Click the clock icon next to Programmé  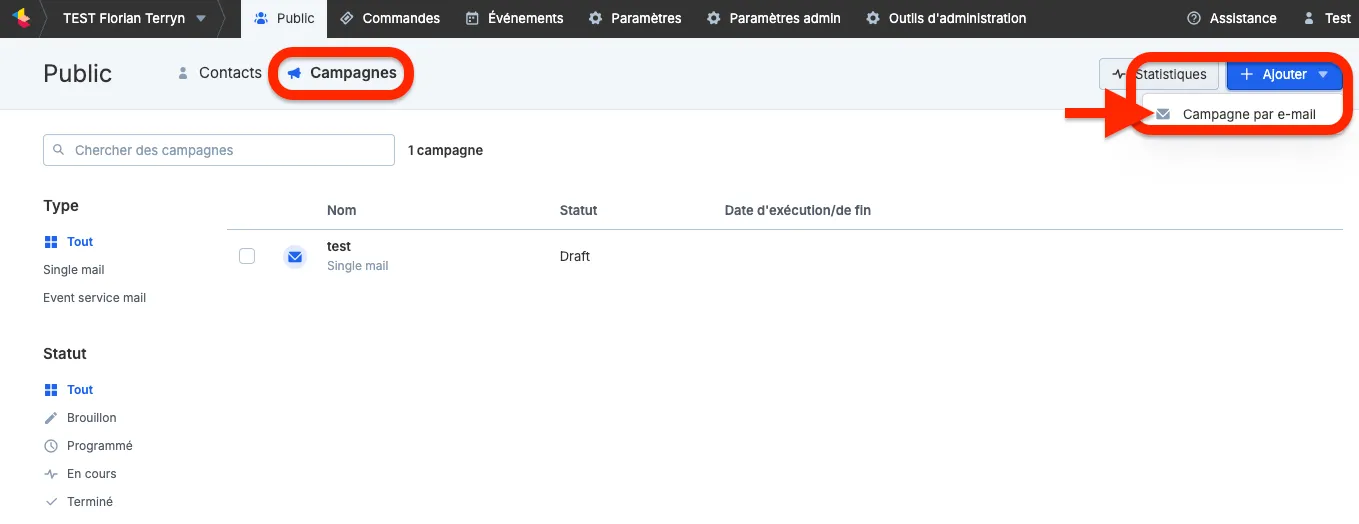point(52,446)
